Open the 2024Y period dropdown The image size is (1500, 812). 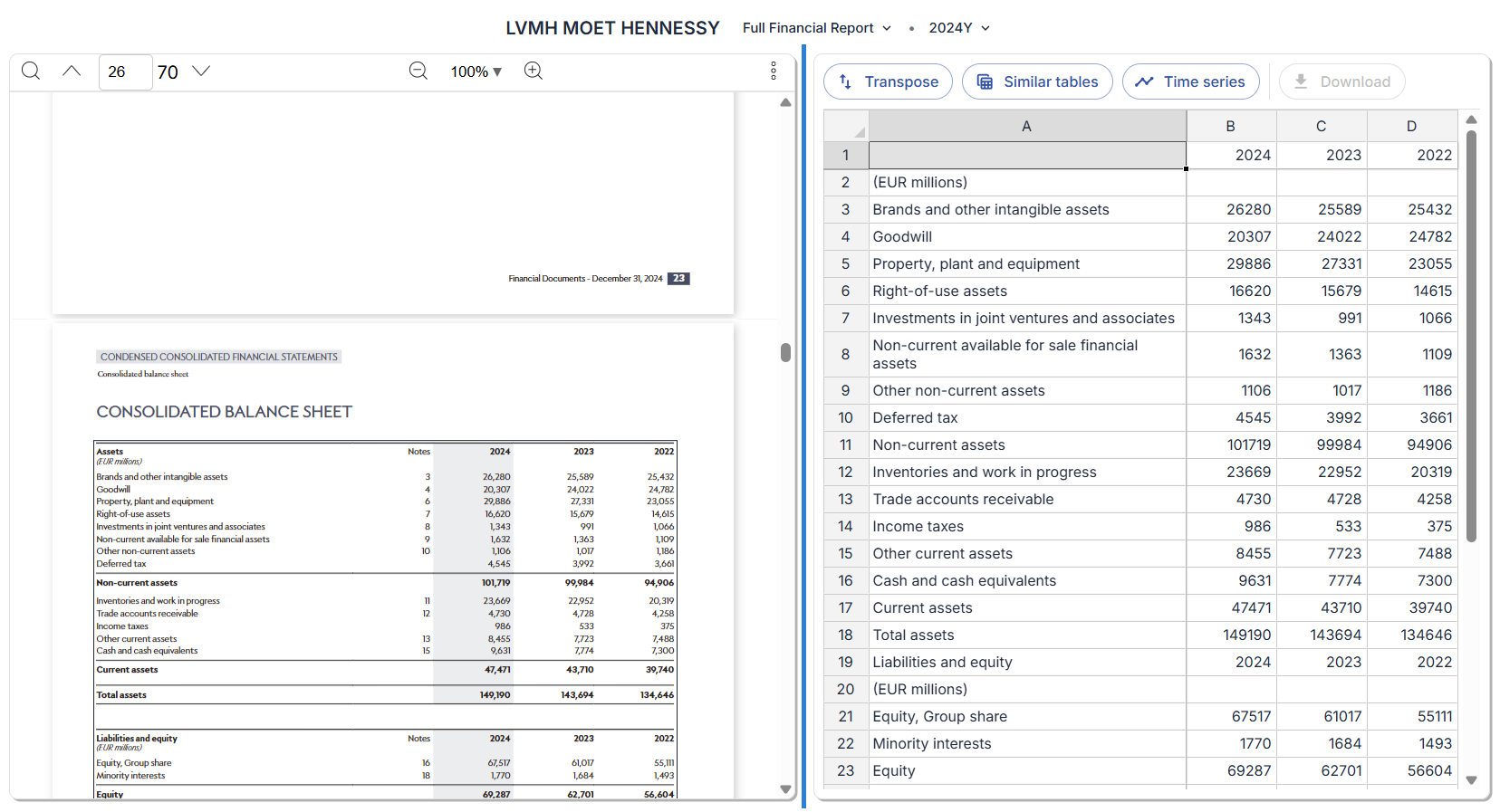(x=959, y=28)
